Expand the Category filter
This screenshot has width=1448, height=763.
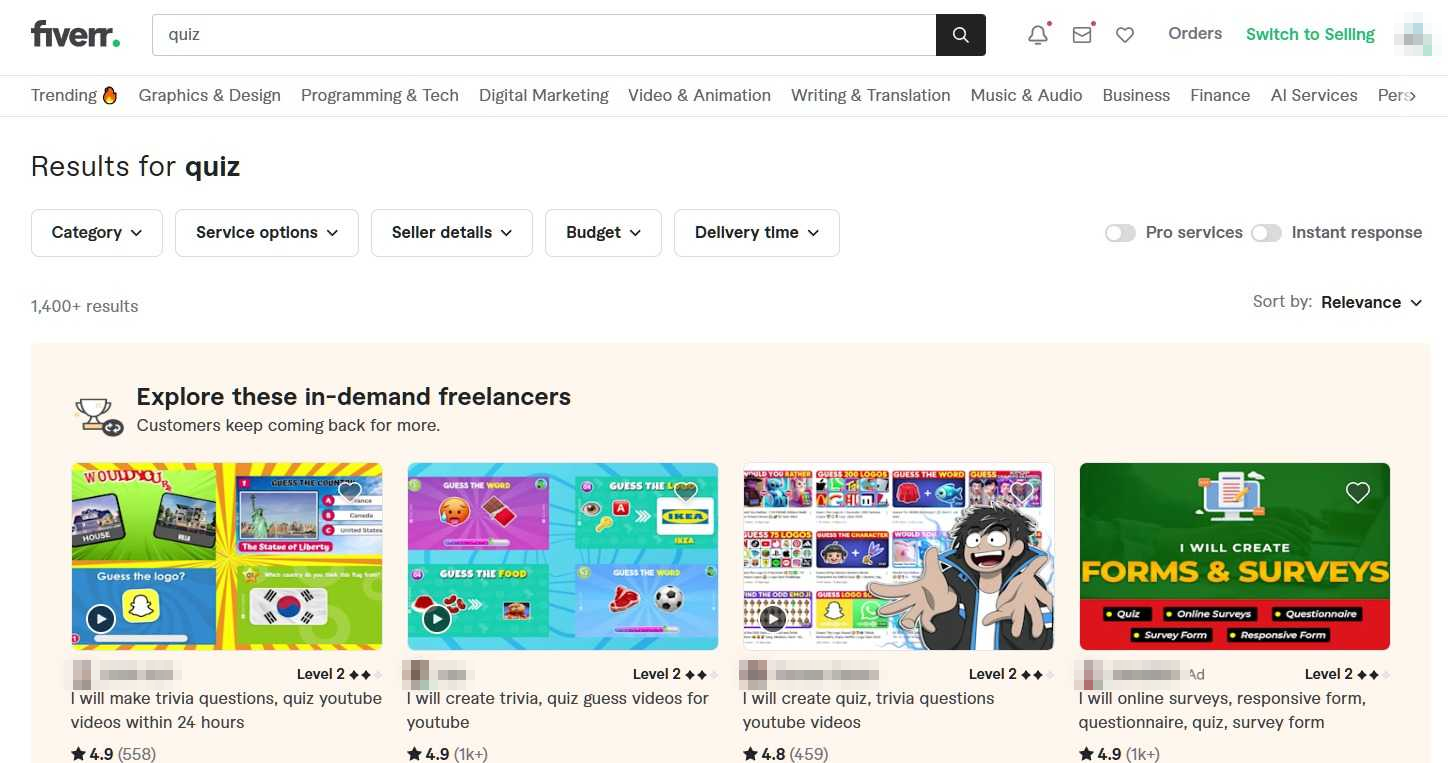coord(97,233)
